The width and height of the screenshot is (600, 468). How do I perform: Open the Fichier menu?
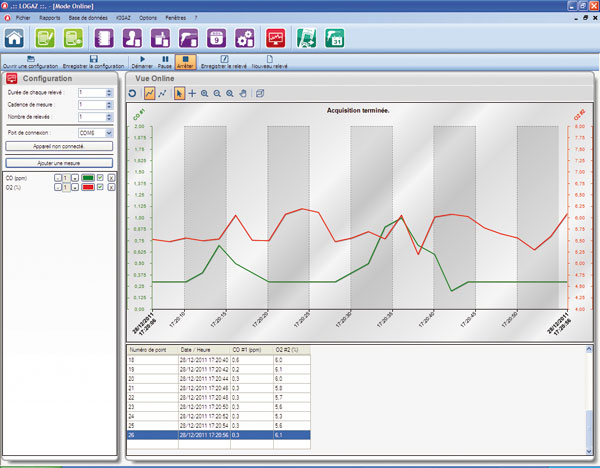(x=23, y=18)
